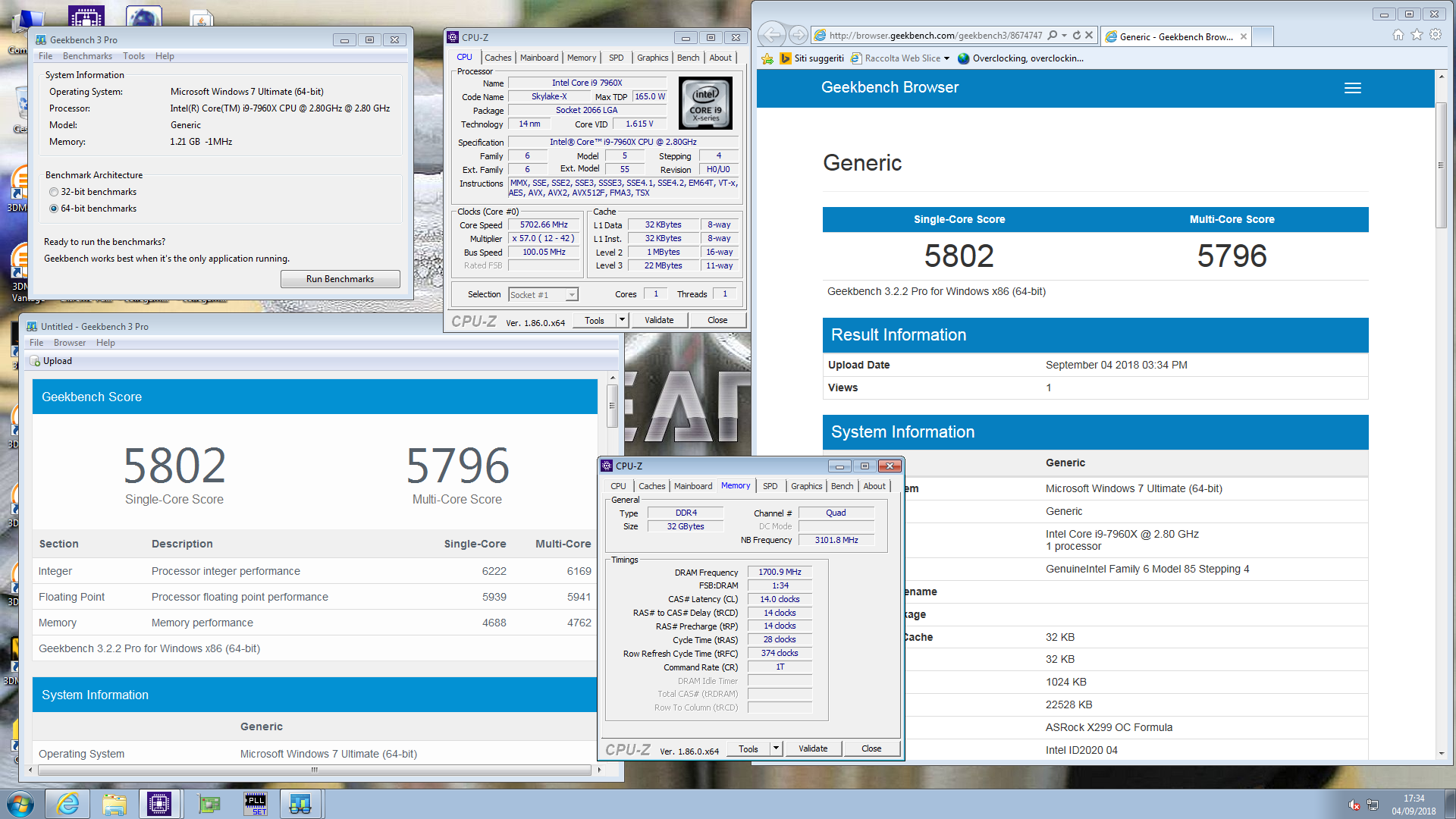This screenshot has width=1456, height=819.
Task: Click Close in upper CPU-Z window
Action: tap(717, 320)
